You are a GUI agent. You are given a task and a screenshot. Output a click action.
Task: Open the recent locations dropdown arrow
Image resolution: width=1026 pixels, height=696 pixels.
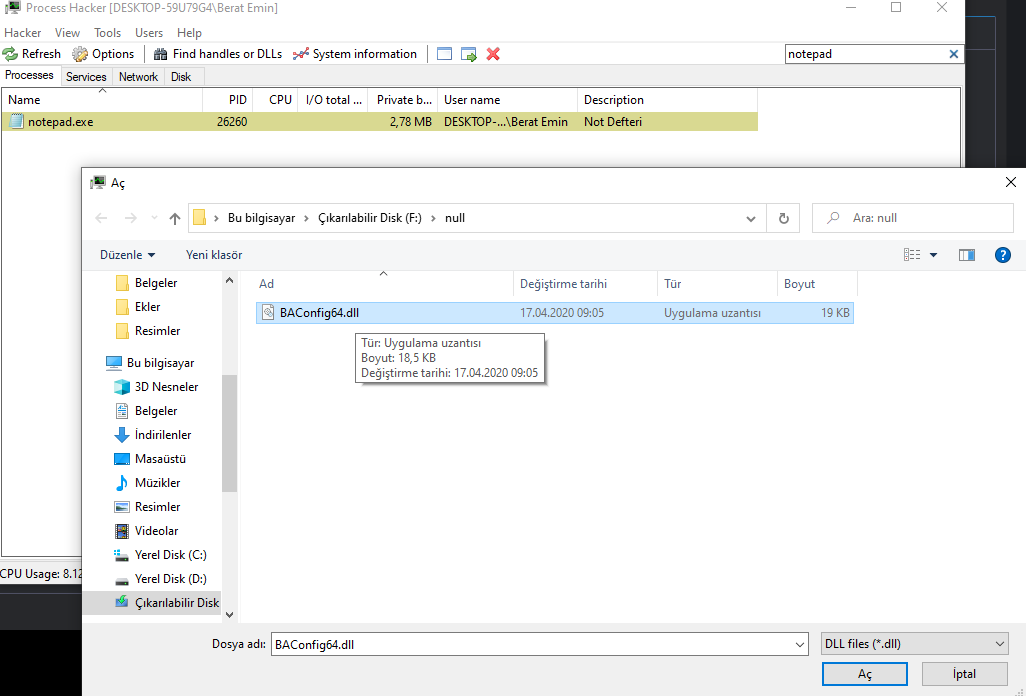point(154,218)
